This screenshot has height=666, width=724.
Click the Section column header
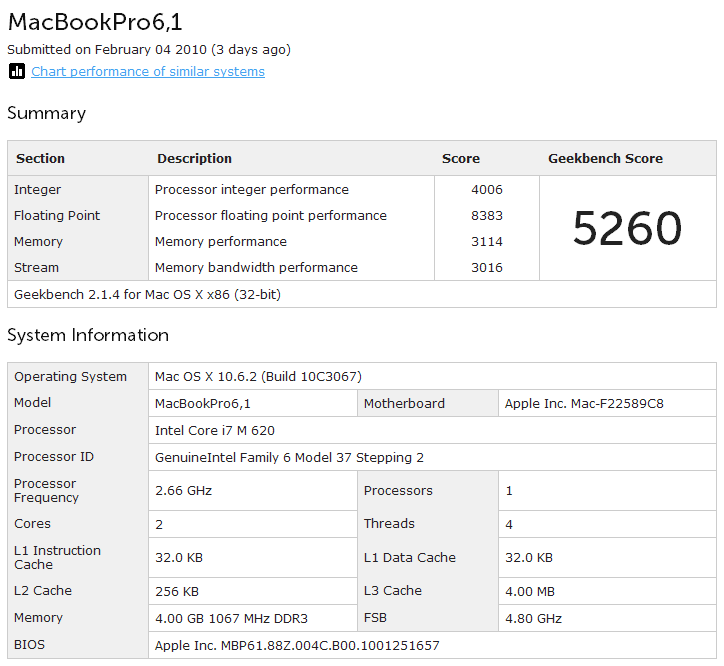(41, 158)
